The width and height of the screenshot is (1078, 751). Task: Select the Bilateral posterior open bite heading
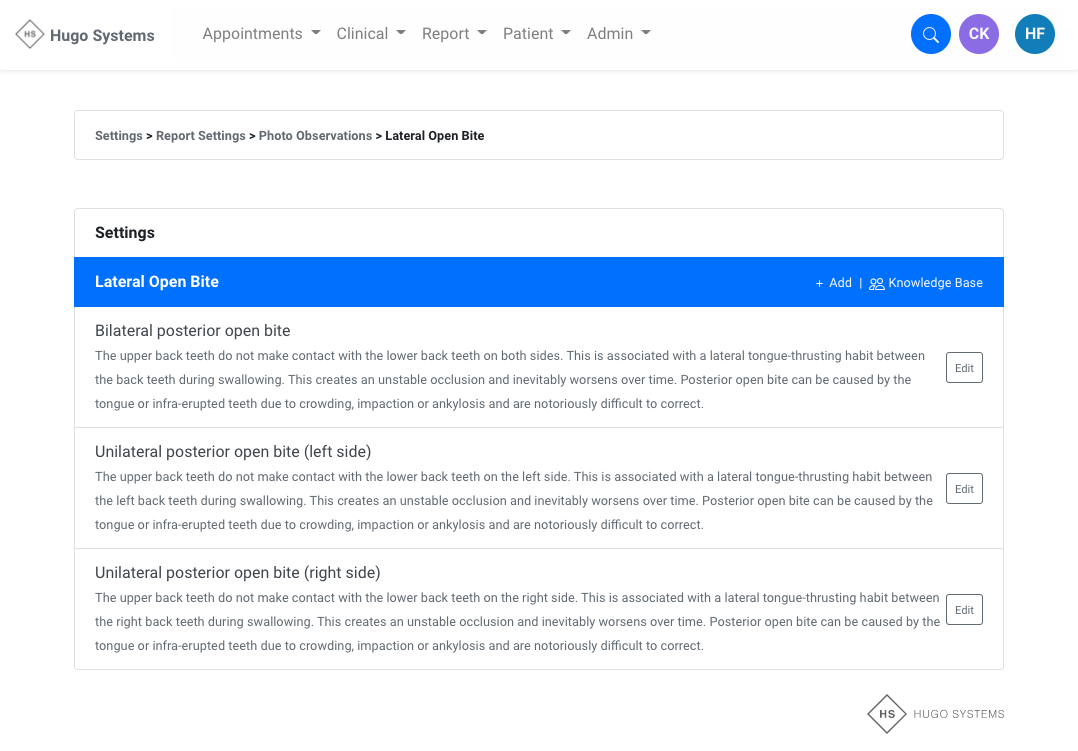pyautogui.click(x=192, y=331)
